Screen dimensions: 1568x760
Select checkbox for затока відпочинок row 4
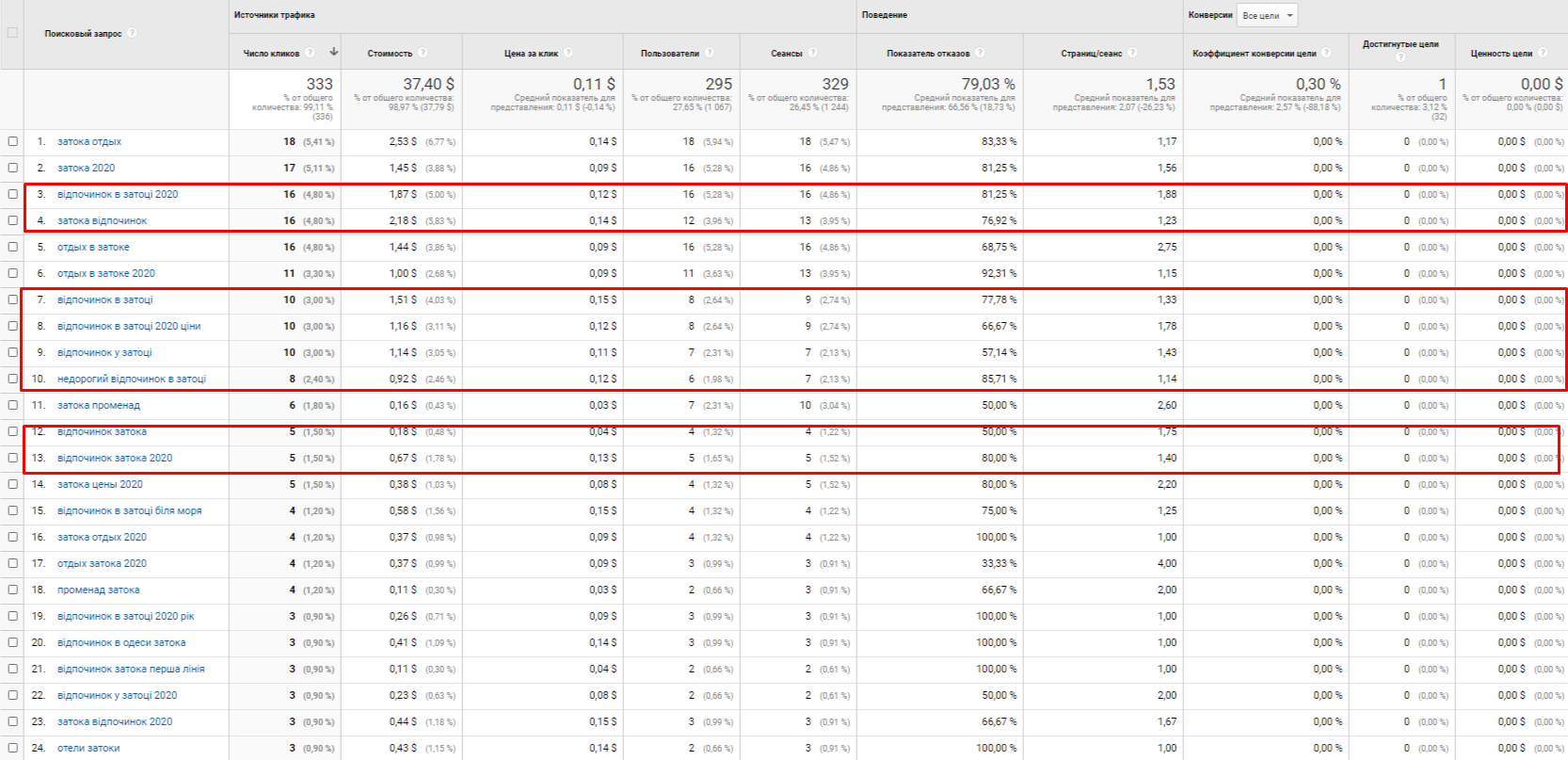click(12, 220)
